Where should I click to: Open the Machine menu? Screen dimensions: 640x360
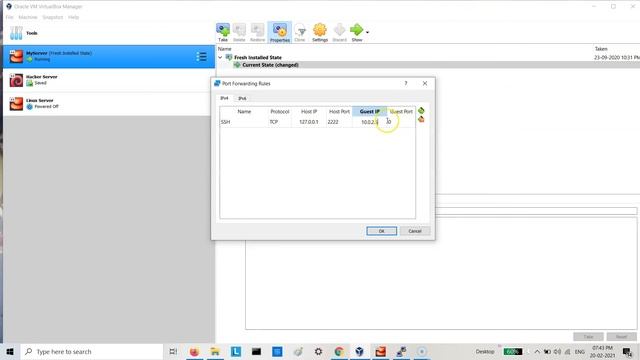pos(28,17)
